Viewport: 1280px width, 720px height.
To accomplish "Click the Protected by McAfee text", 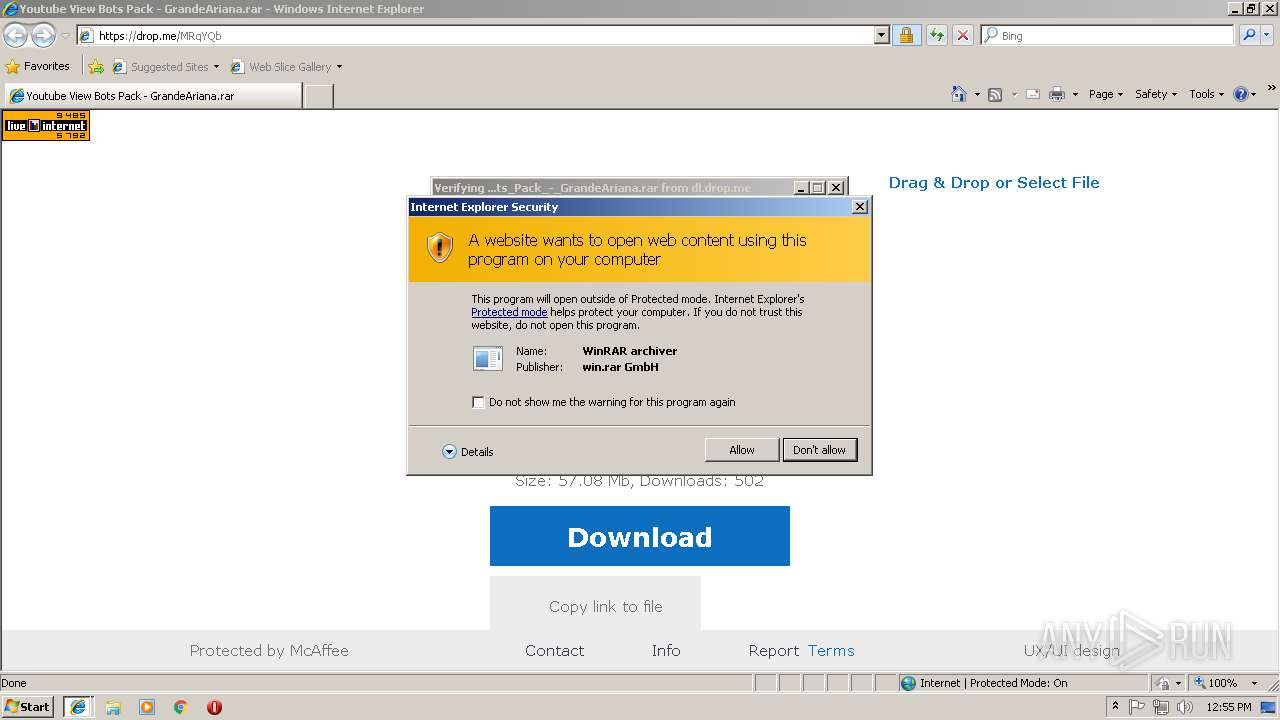I will coord(269,650).
